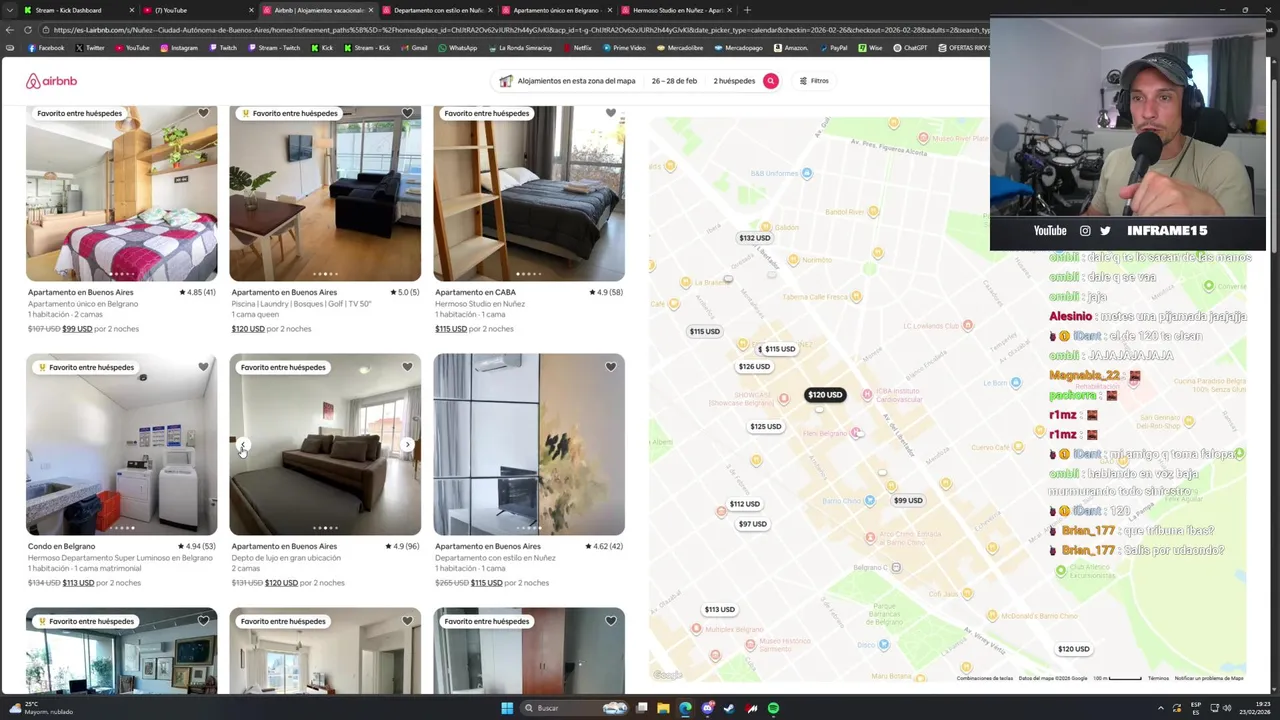Open the La Ronda Simracing bookmark
Screen dimensions: 1280x720
[520, 48]
